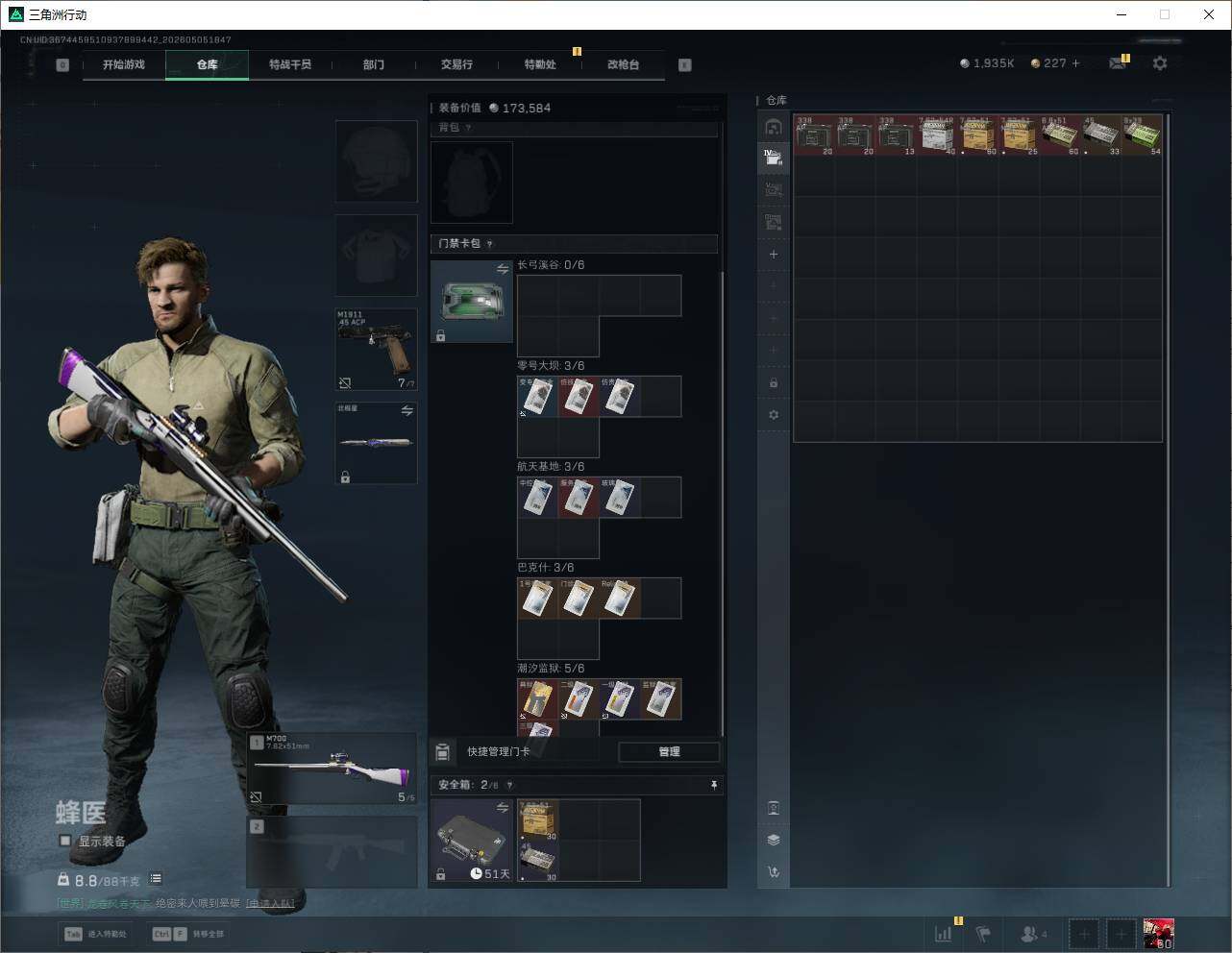The width and height of the screenshot is (1232, 953).
Task: Click the empty backpack slot
Action: point(472,183)
